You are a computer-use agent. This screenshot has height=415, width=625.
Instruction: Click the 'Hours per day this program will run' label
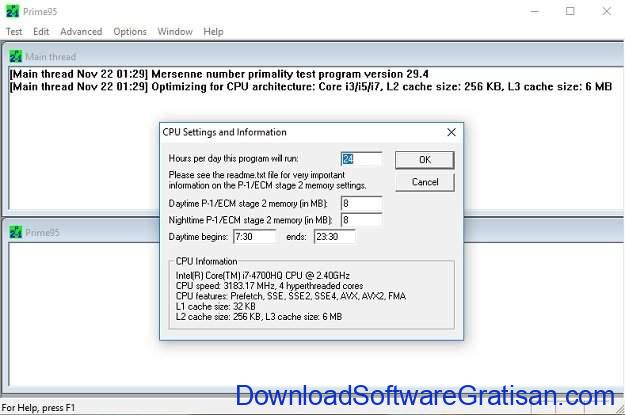pos(233,159)
